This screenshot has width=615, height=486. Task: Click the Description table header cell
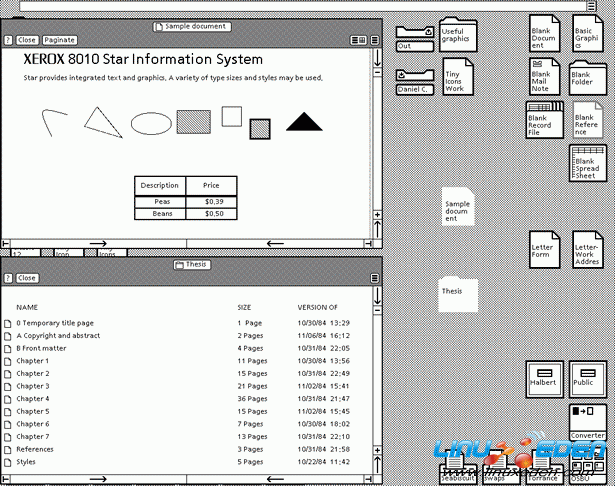pyautogui.click(x=160, y=186)
